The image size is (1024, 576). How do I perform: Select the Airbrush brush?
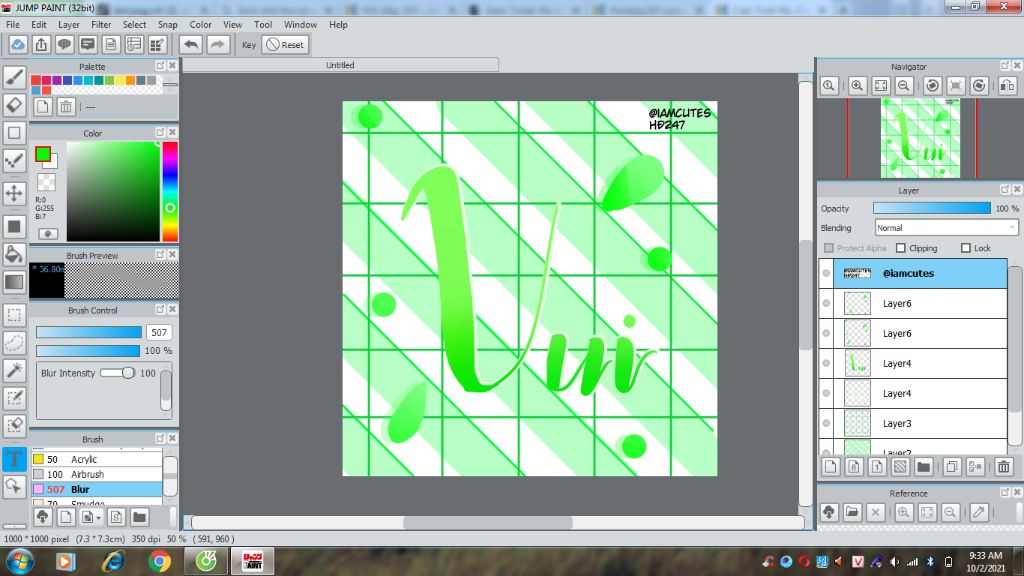[97, 474]
